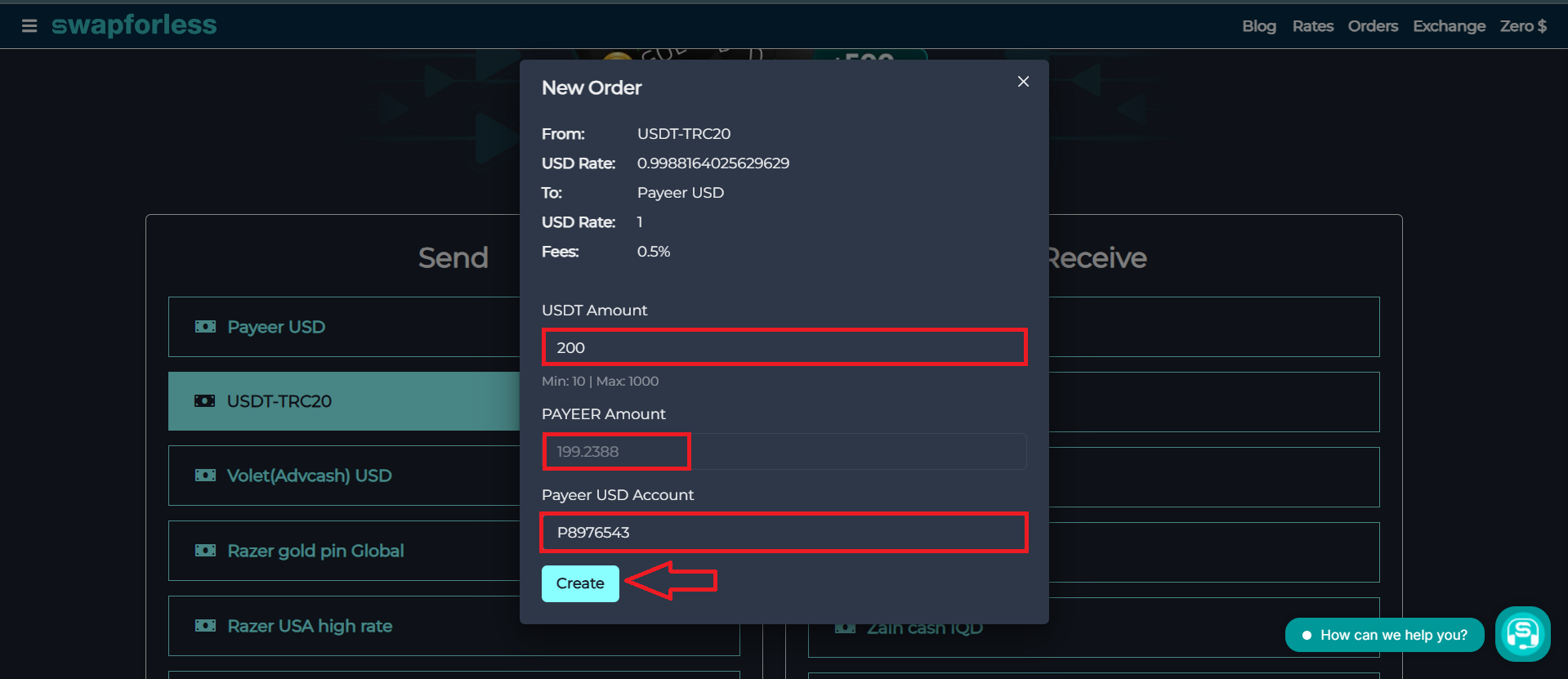Screen dimensions: 1568x679
Task: Click the 'Payeer USD' To value
Action: pos(681,193)
